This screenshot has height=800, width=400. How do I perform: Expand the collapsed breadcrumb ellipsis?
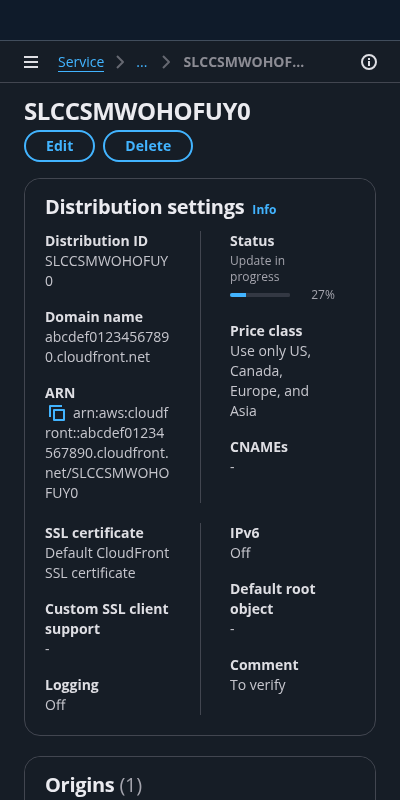[x=142, y=62]
